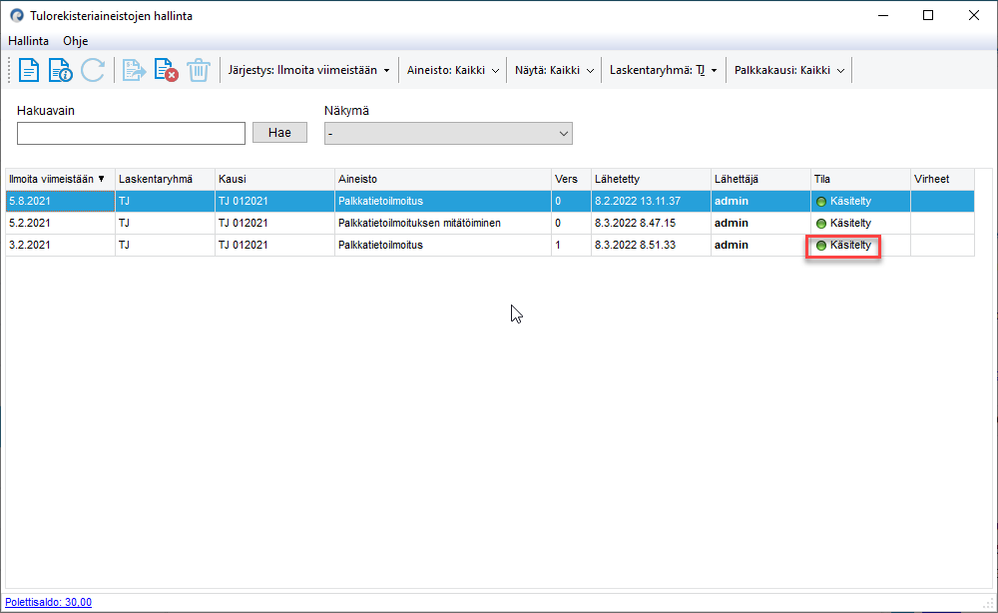Image resolution: width=998 pixels, height=613 pixels.
Task: Open the Polettisaldo: 30,00 link
Action: pyautogui.click(x=48, y=602)
